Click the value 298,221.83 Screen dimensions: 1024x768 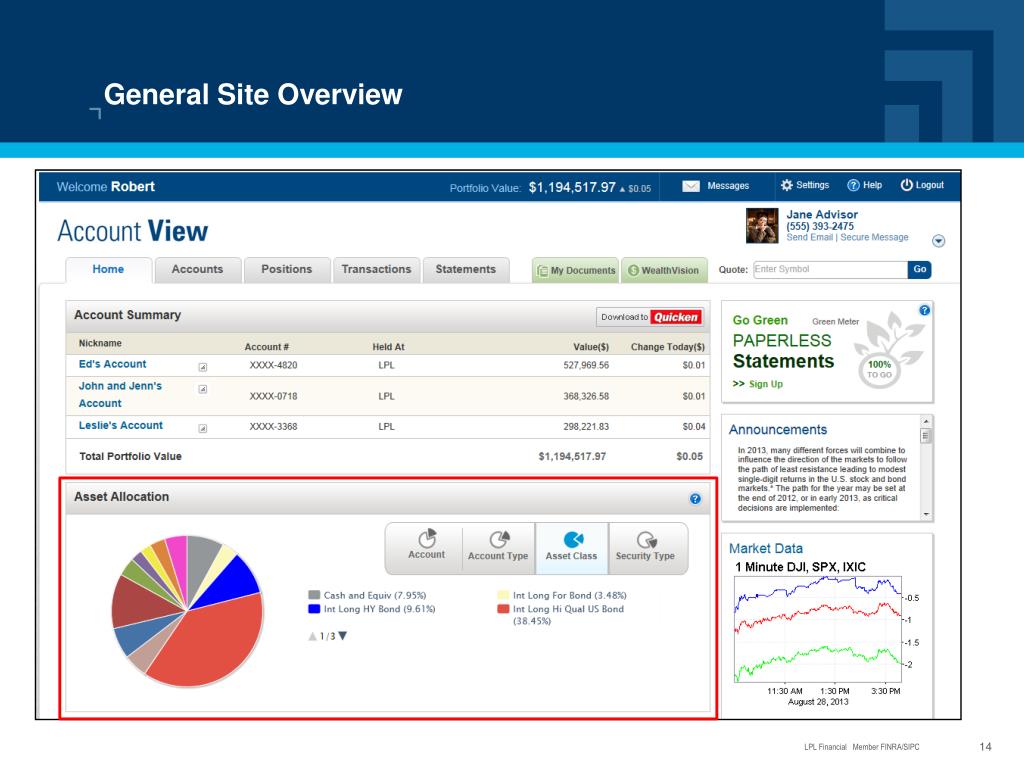[586, 427]
